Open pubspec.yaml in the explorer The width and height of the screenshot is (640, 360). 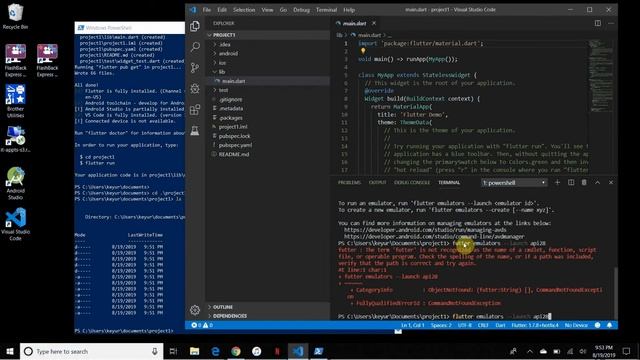tap(268, 145)
